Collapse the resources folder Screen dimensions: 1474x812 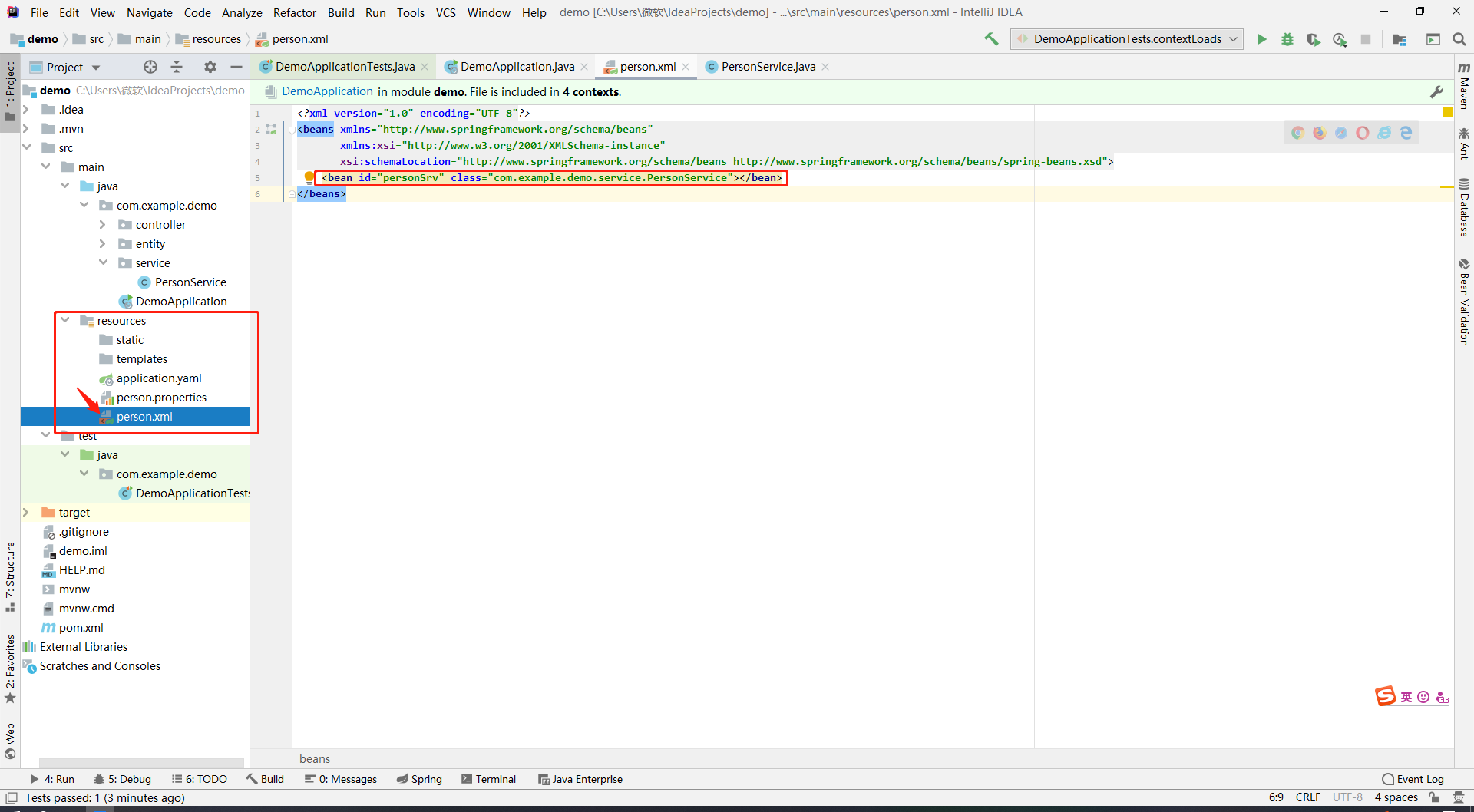[65, 320]
